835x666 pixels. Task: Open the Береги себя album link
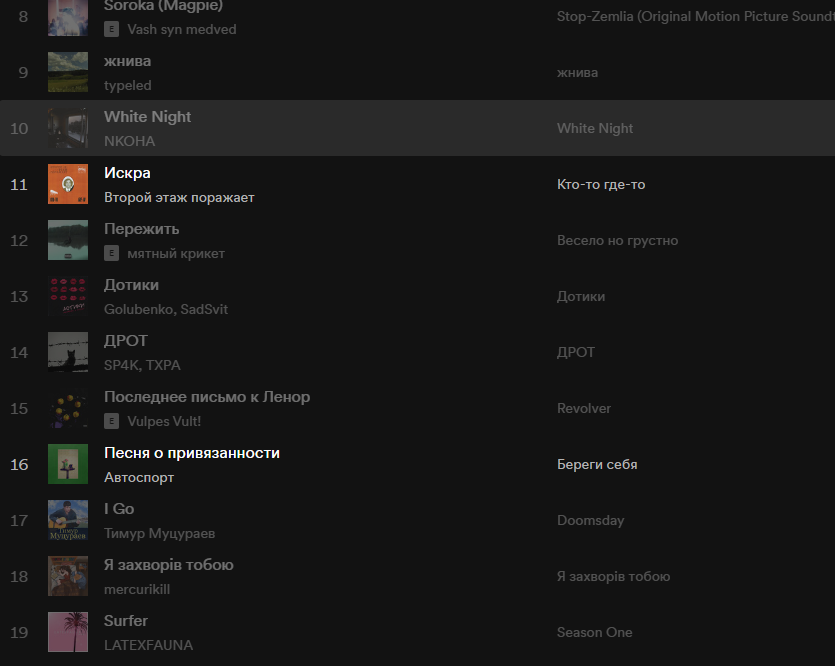[x=597, y=464]
